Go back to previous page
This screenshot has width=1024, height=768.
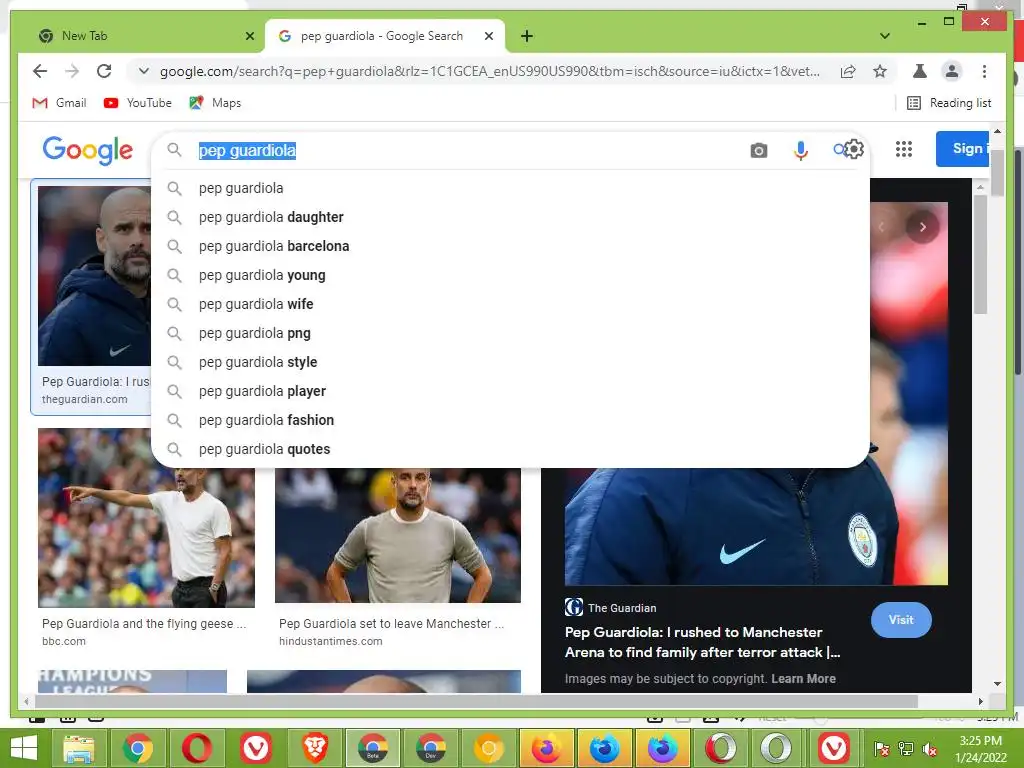[x=40, y=71]
